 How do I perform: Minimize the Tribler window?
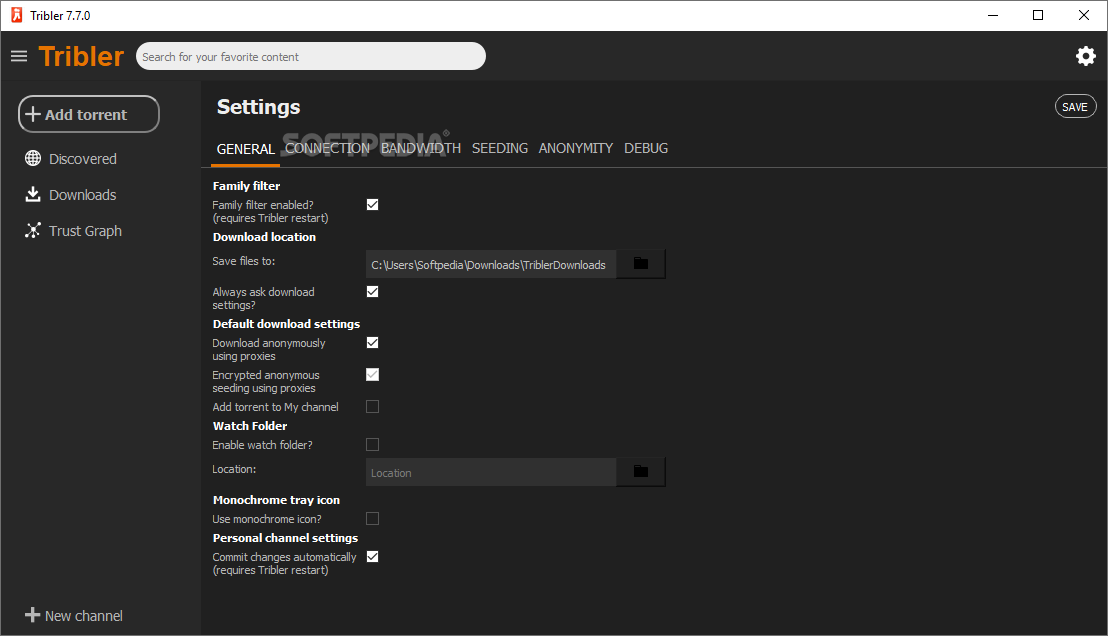[x=993, y=15]
